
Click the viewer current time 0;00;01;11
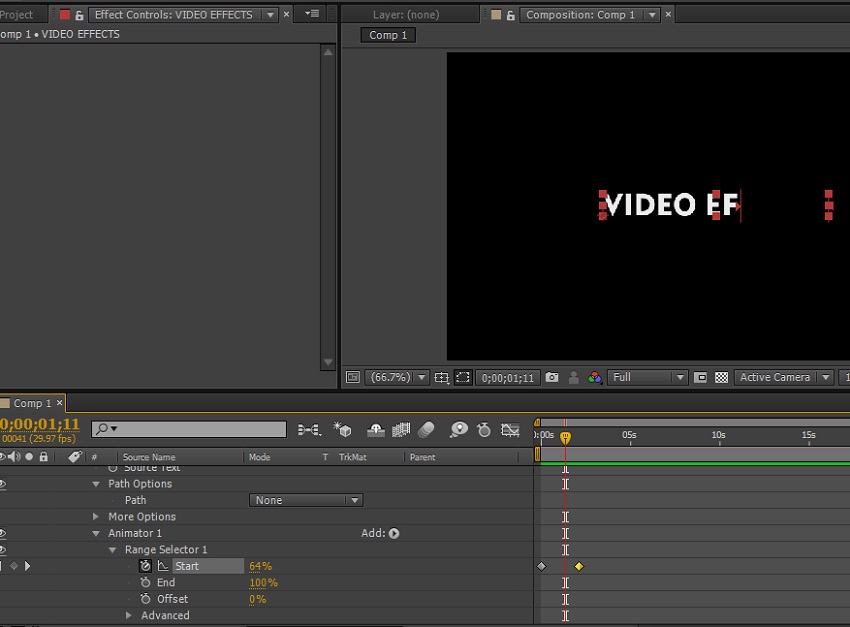[508, 378]
